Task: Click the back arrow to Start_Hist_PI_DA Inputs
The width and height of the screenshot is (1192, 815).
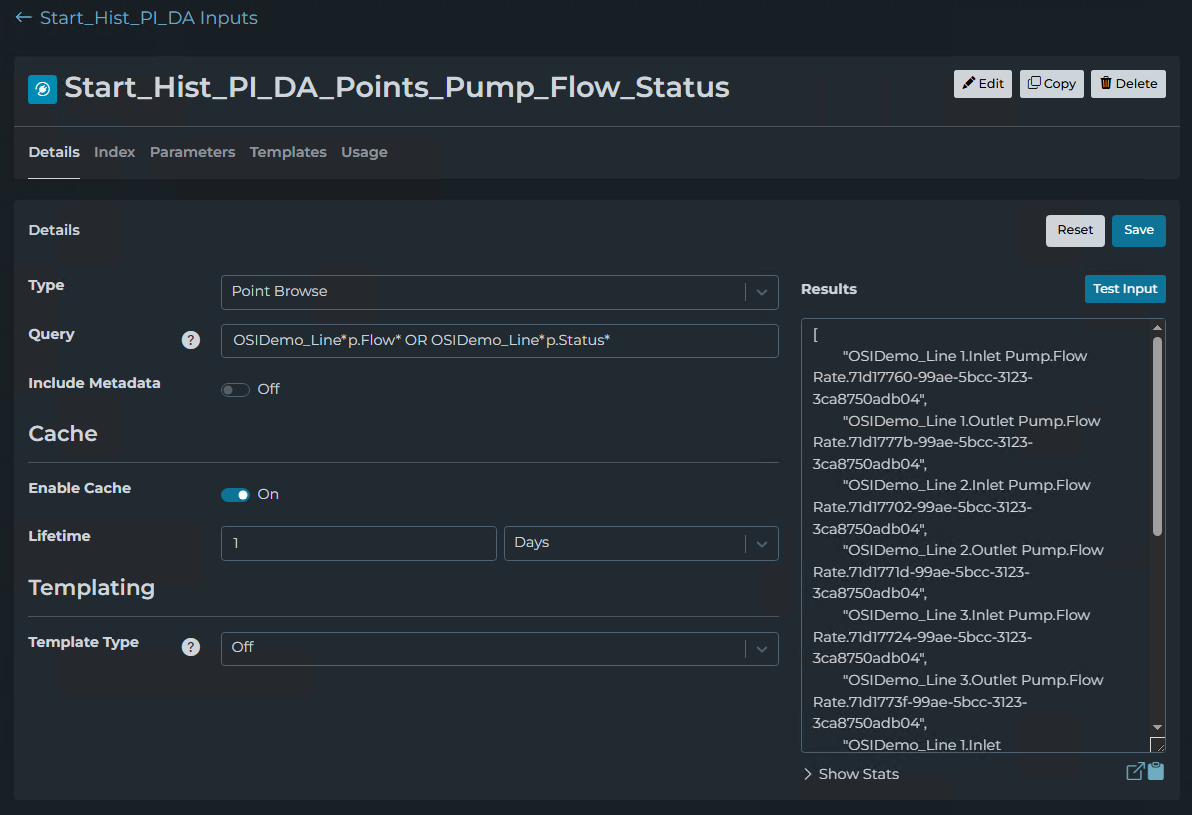Action: pos(24,18)
